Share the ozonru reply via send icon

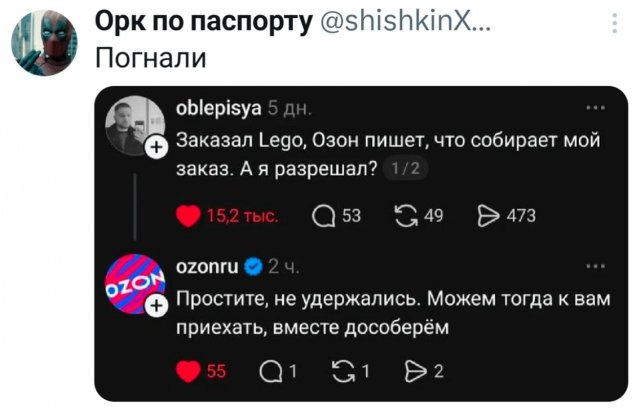(416, 372)
